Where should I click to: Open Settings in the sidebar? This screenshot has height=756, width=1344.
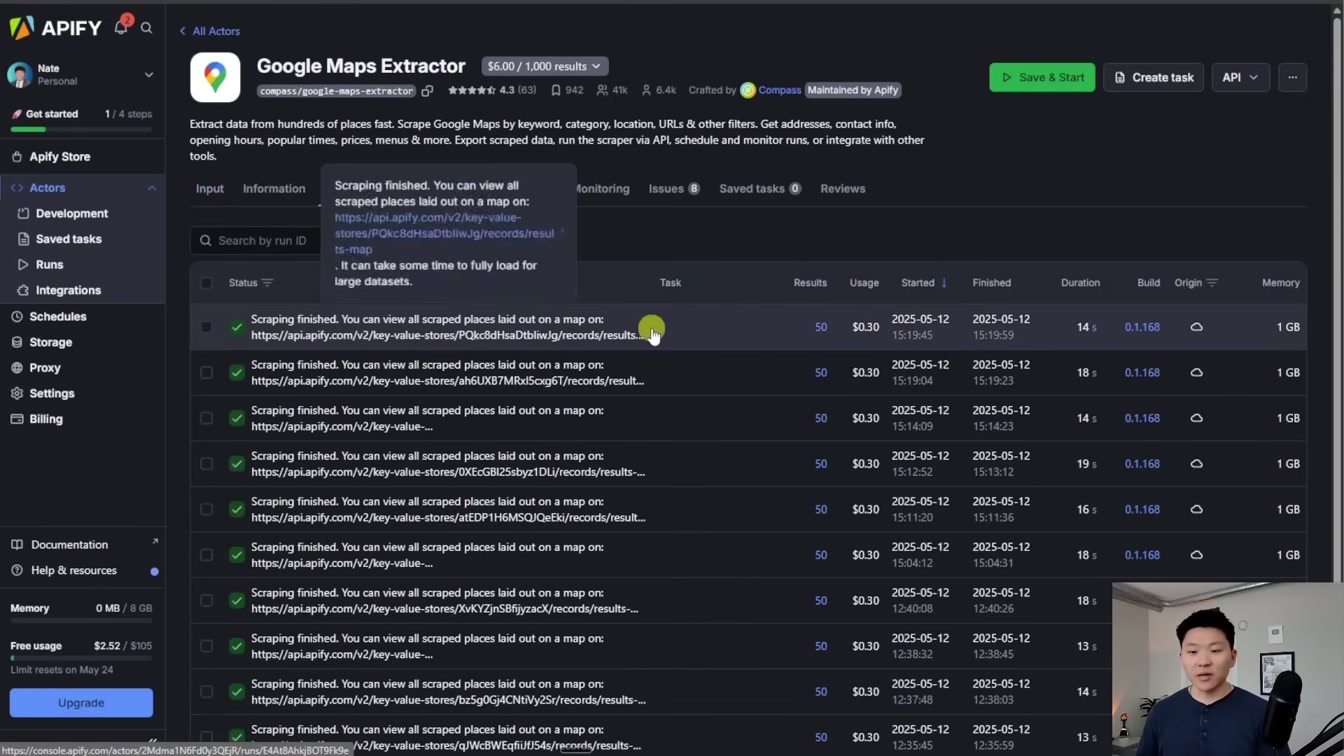coord(52,393)
